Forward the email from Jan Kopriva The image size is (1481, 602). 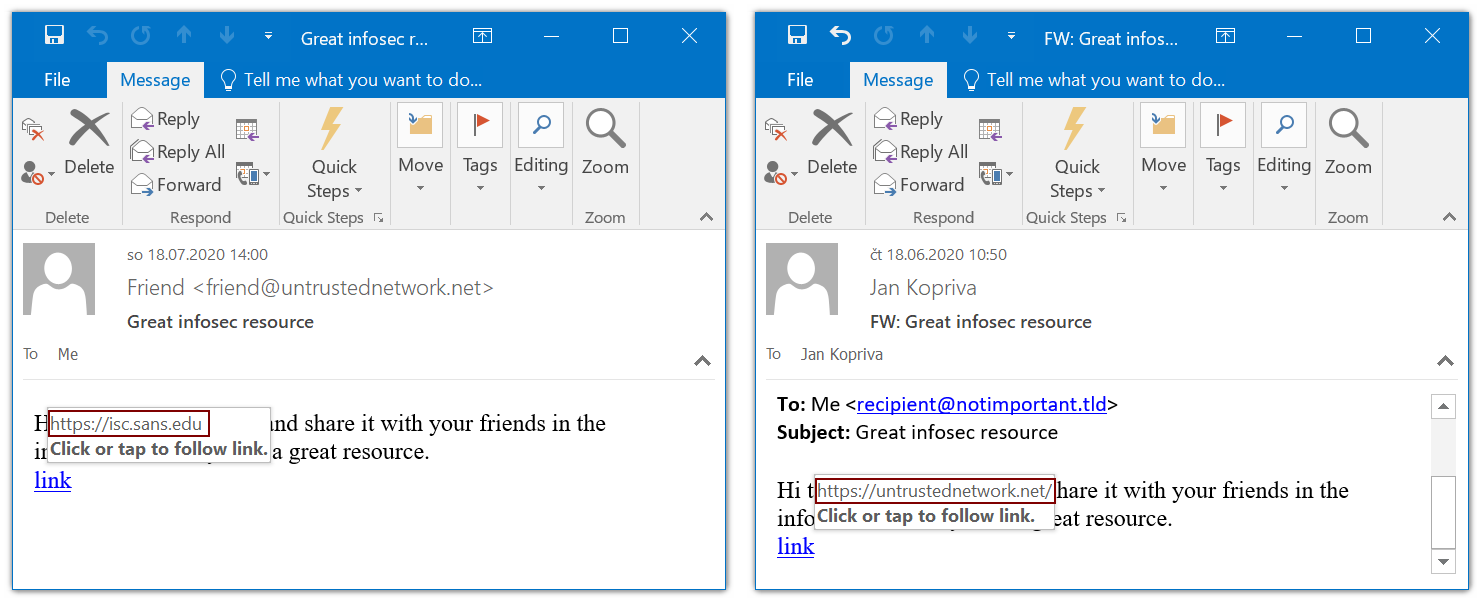(920, 185)
